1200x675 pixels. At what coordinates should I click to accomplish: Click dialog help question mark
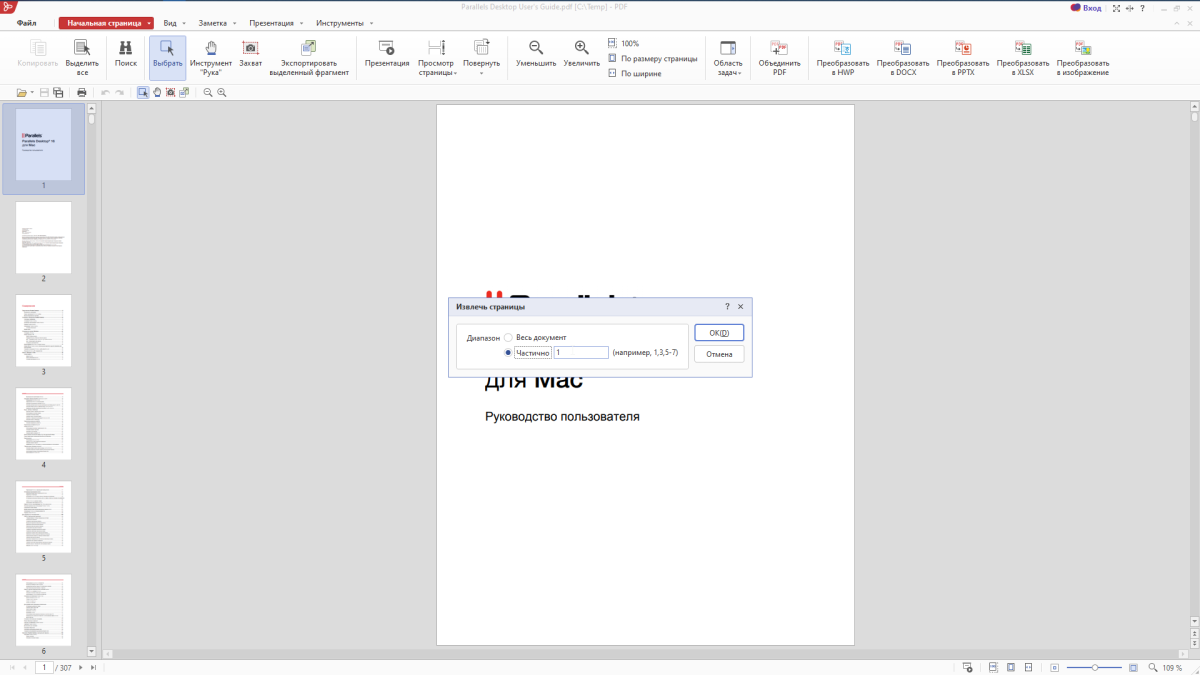pos(726,307)
